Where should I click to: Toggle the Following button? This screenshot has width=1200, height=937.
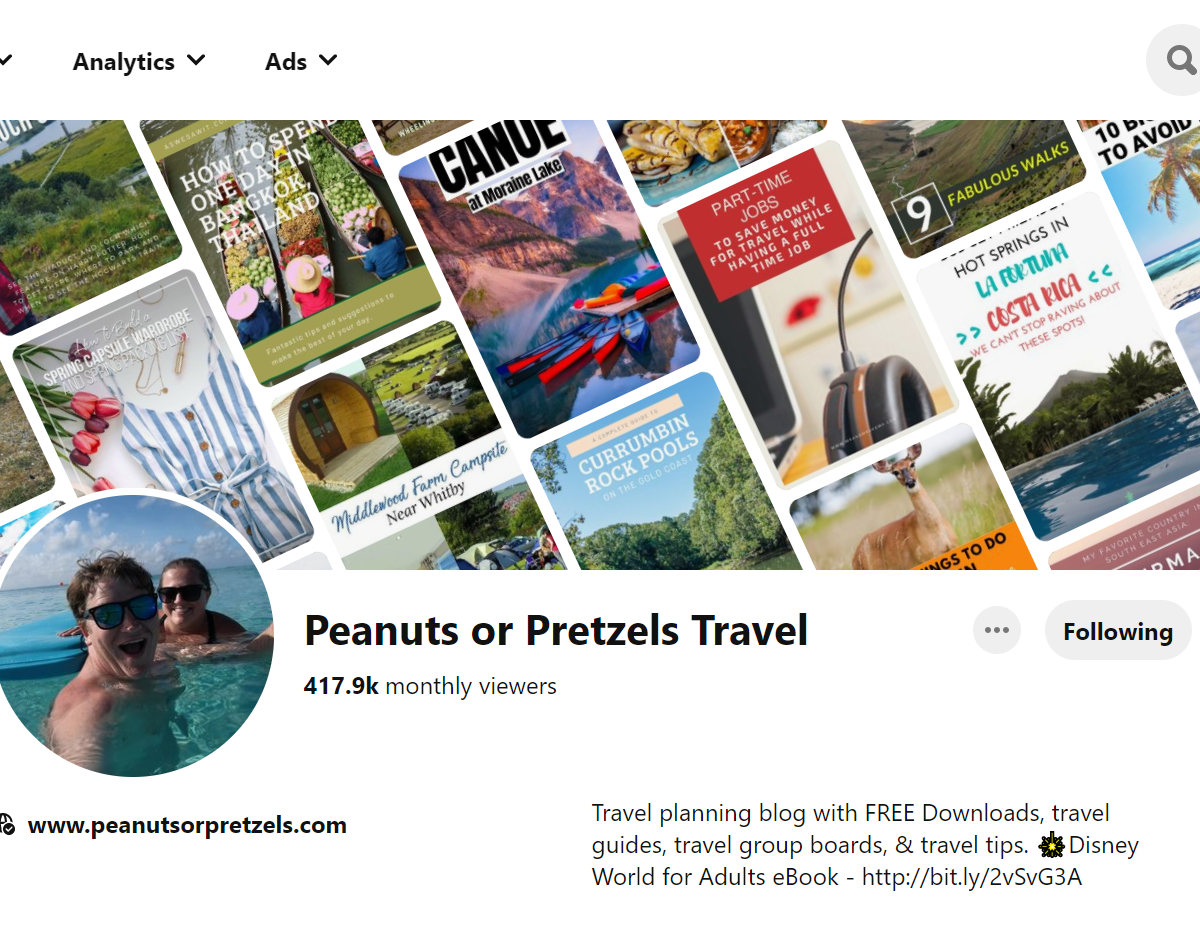1118,631
